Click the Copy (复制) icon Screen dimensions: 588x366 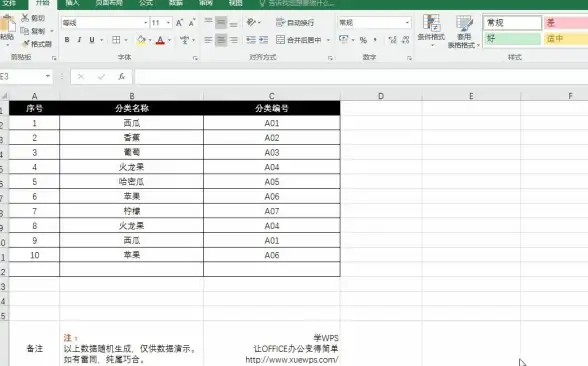[24, 31]
